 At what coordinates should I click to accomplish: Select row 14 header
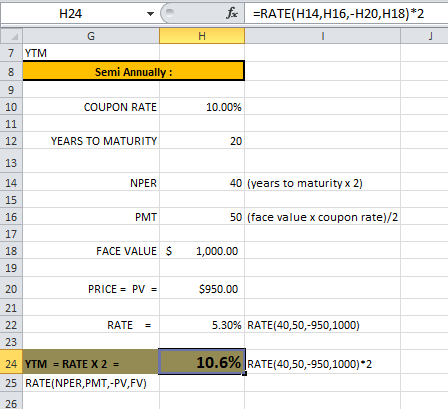[x=11, y=183]
